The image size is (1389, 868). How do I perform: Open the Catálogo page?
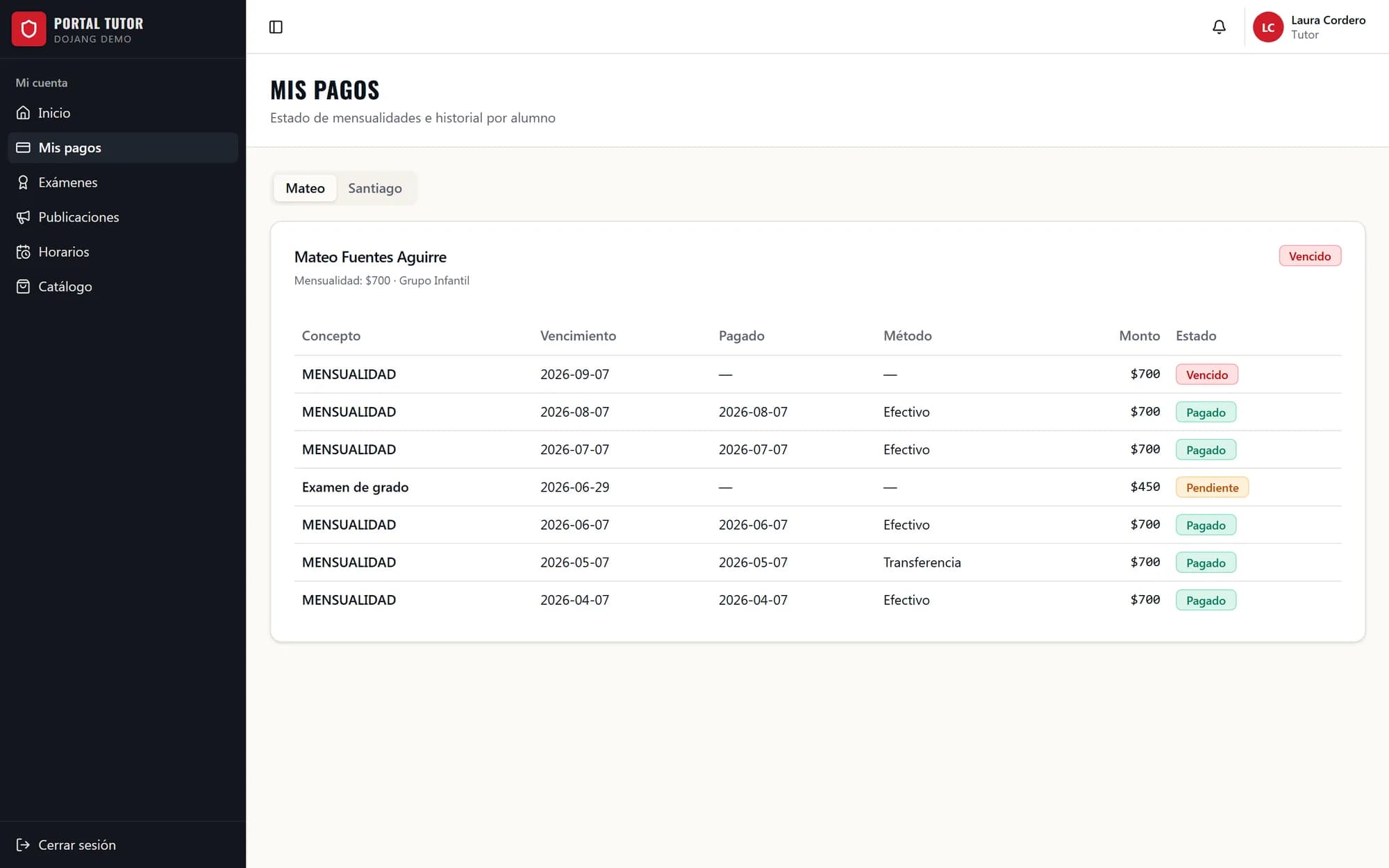(x=123, y=286)
